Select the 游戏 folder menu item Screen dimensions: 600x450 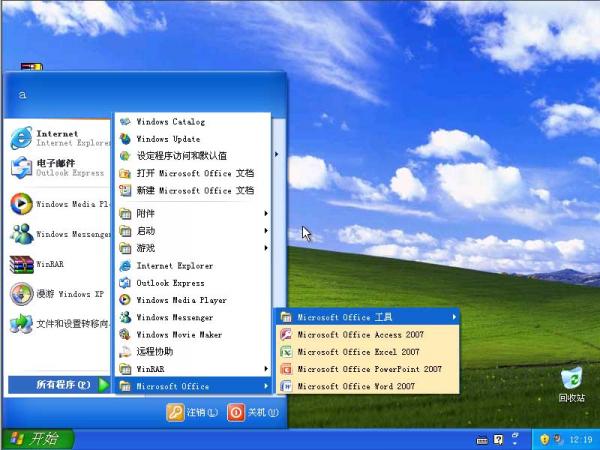coord(193,248)
